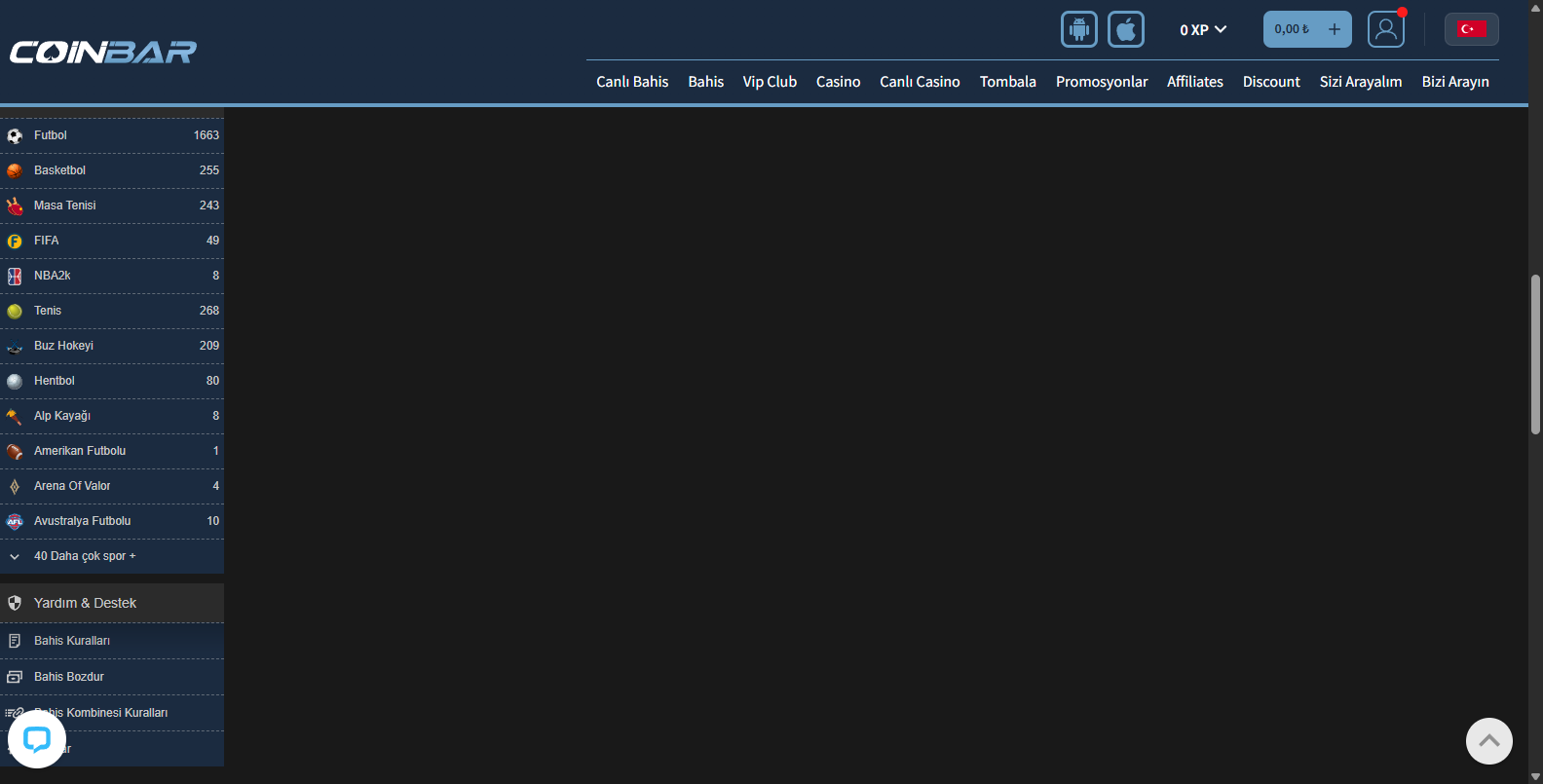
Task: Select Basketbol in the sports list
Action: 59,170
